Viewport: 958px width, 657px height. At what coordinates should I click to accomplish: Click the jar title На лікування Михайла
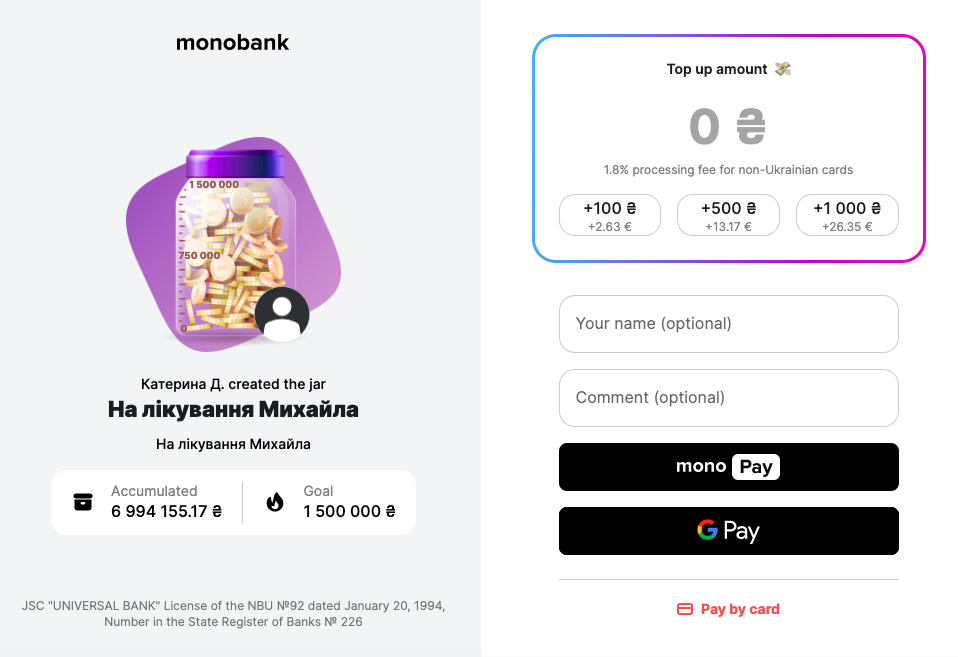(233, 409)
